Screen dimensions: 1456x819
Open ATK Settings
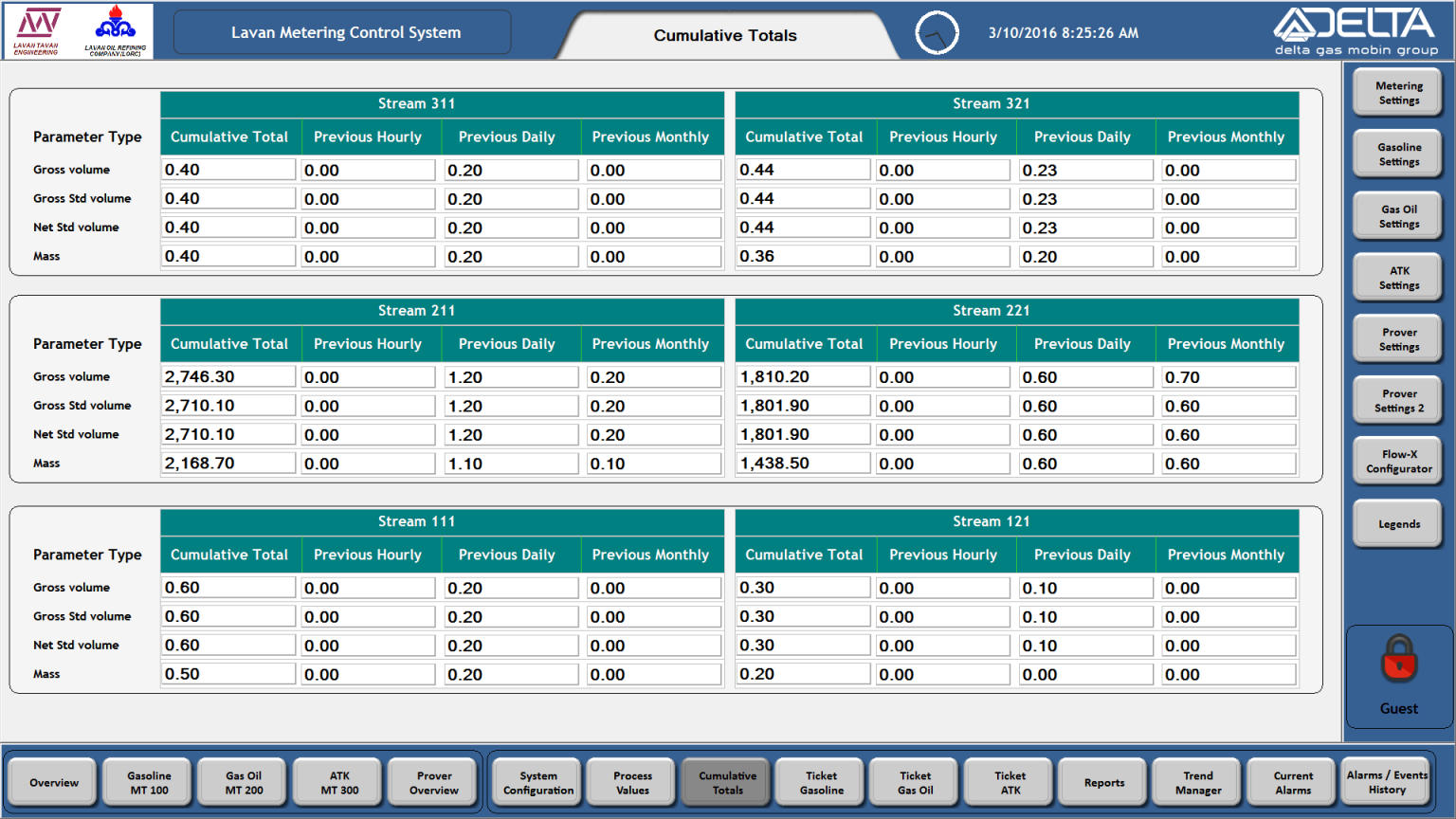pyautogui.click(x=1397, y=277)
